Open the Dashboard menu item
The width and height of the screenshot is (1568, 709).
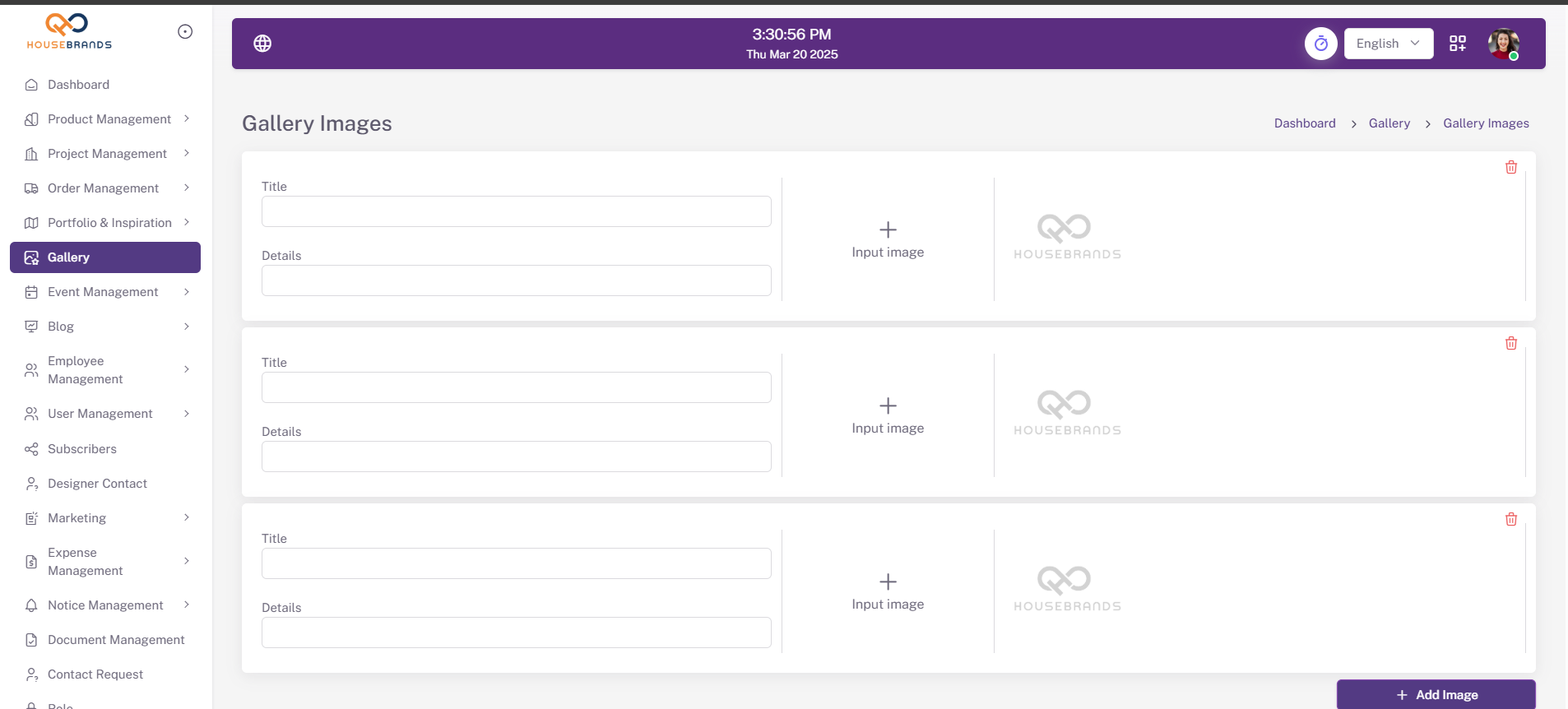[78, 85]
